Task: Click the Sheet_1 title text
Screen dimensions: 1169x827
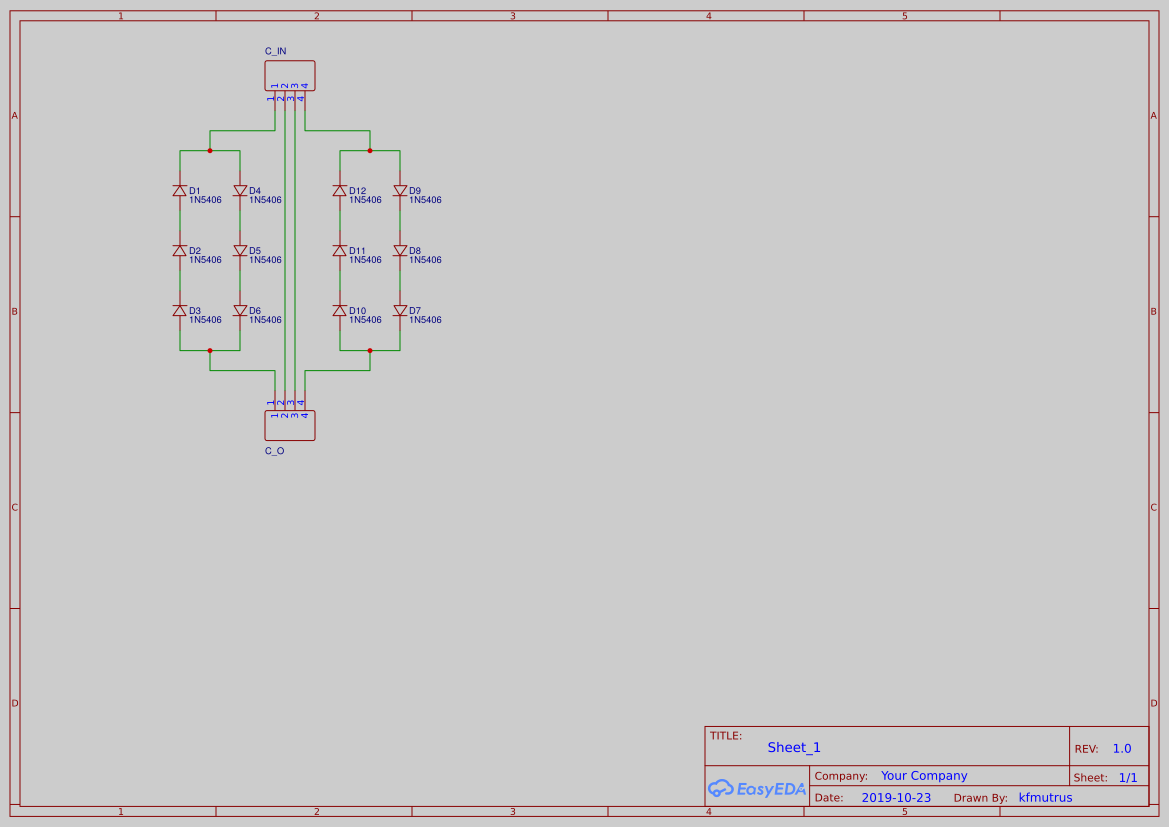Action: click(x=794, y=747)
